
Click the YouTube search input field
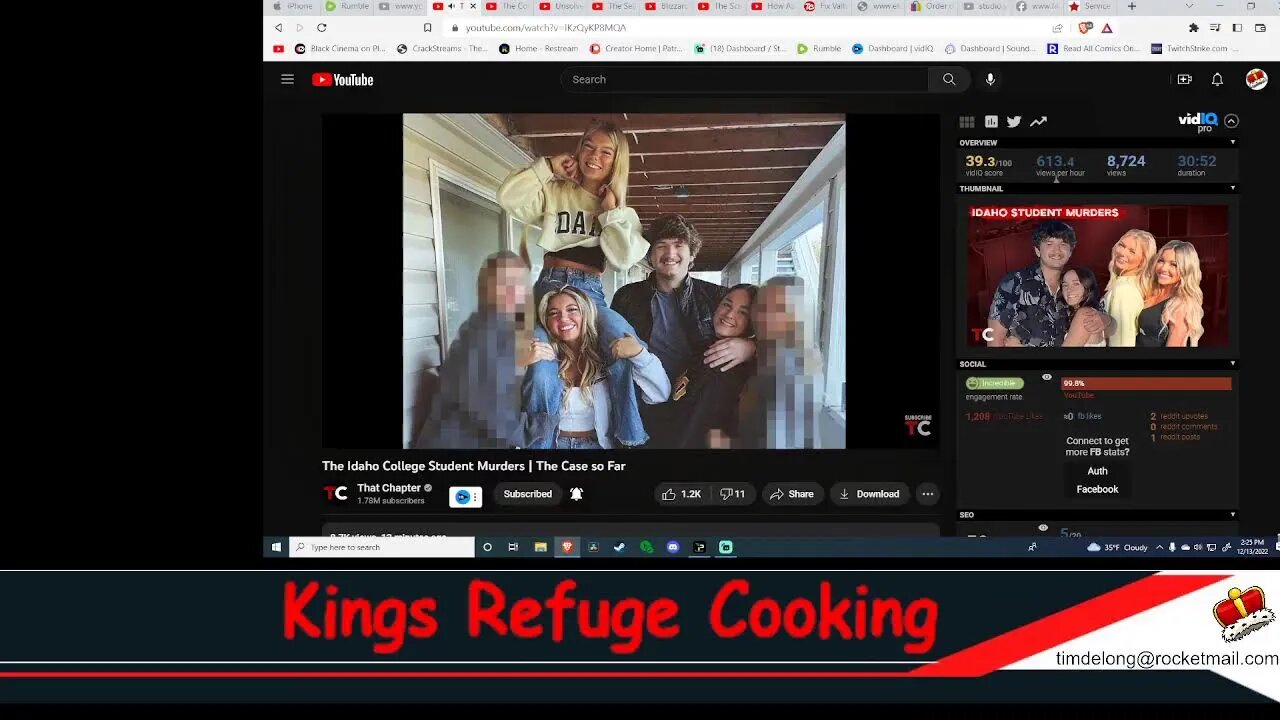pos(745,79)
